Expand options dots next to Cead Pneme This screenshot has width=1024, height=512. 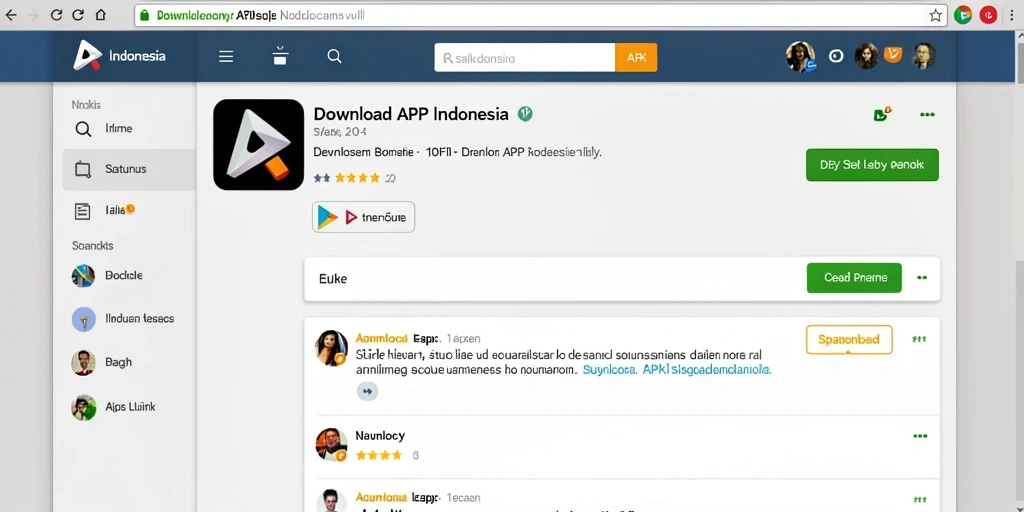pyautogui.click(x=921, y=278)
